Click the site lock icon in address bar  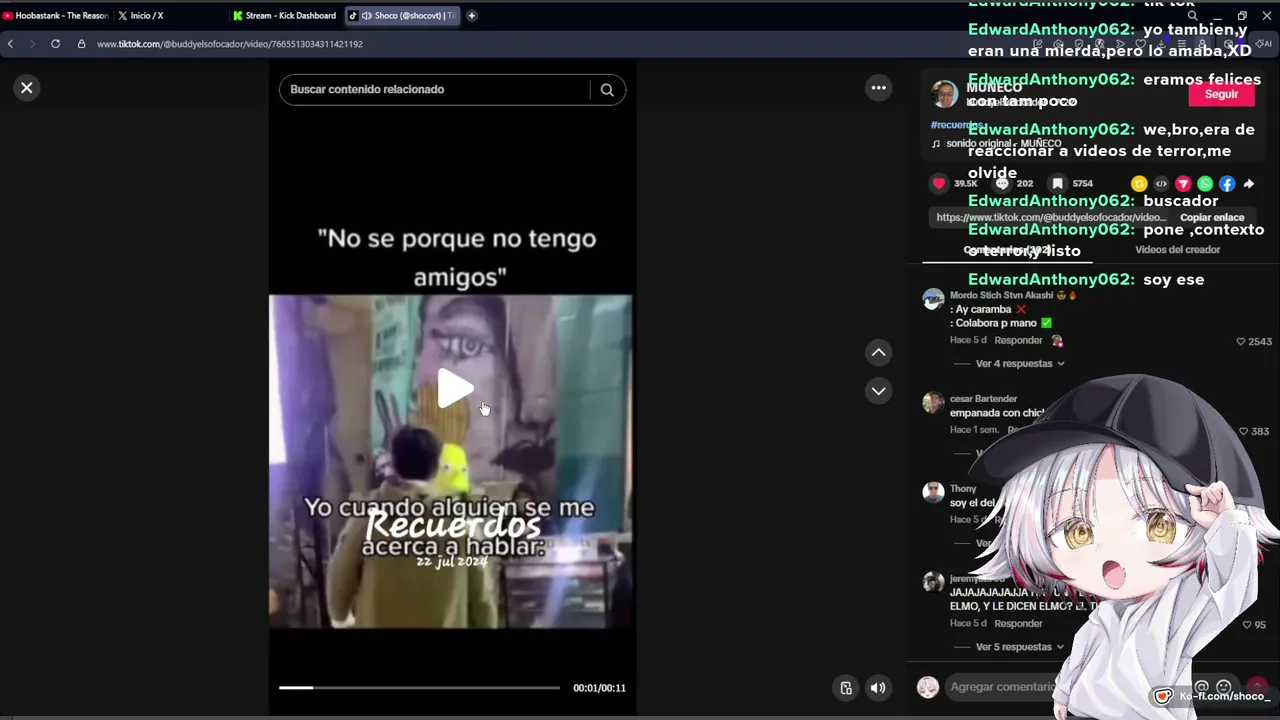point(81,44)
